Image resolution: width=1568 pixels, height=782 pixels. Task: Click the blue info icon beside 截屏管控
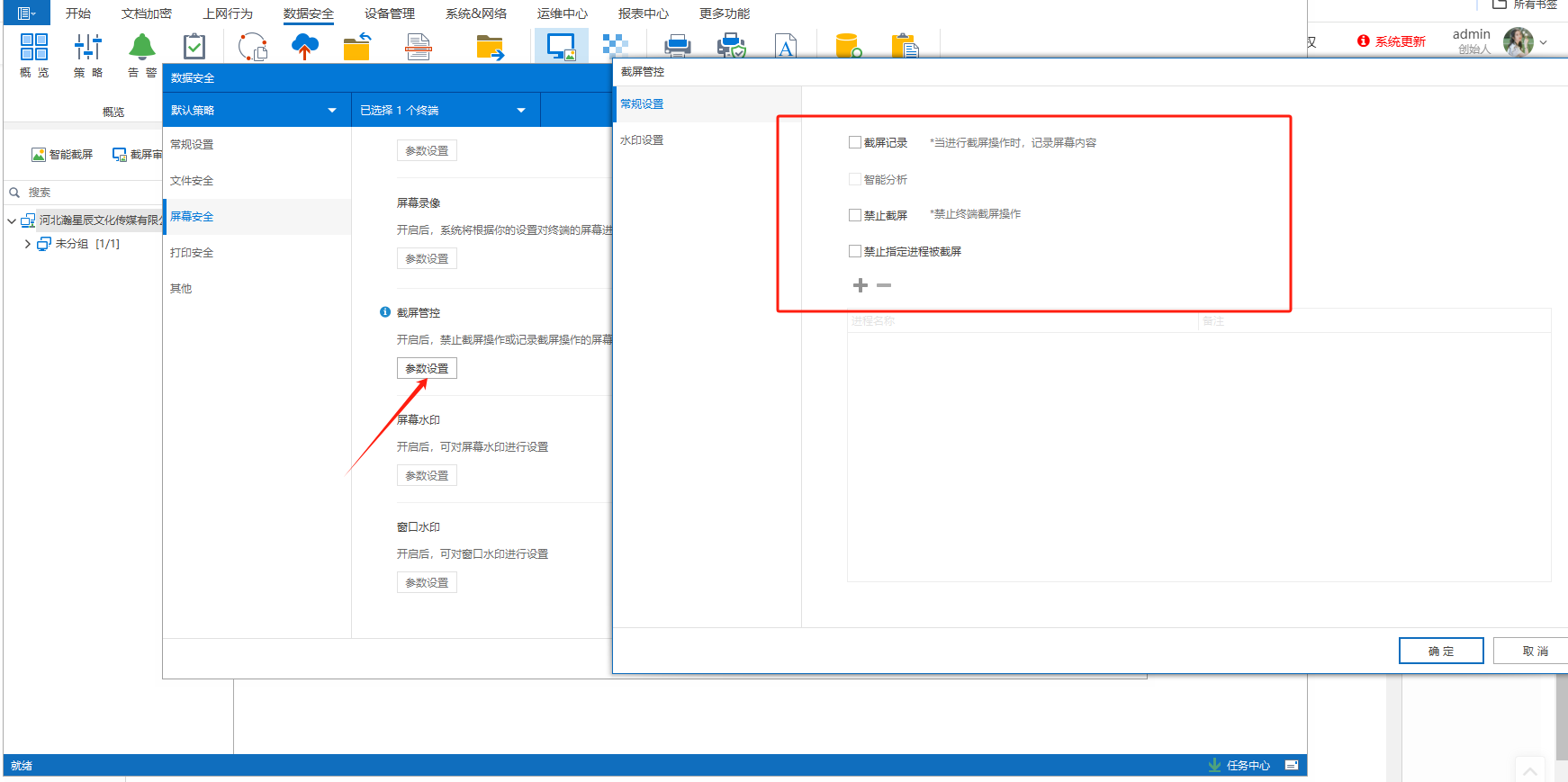[x=385, y=312]
